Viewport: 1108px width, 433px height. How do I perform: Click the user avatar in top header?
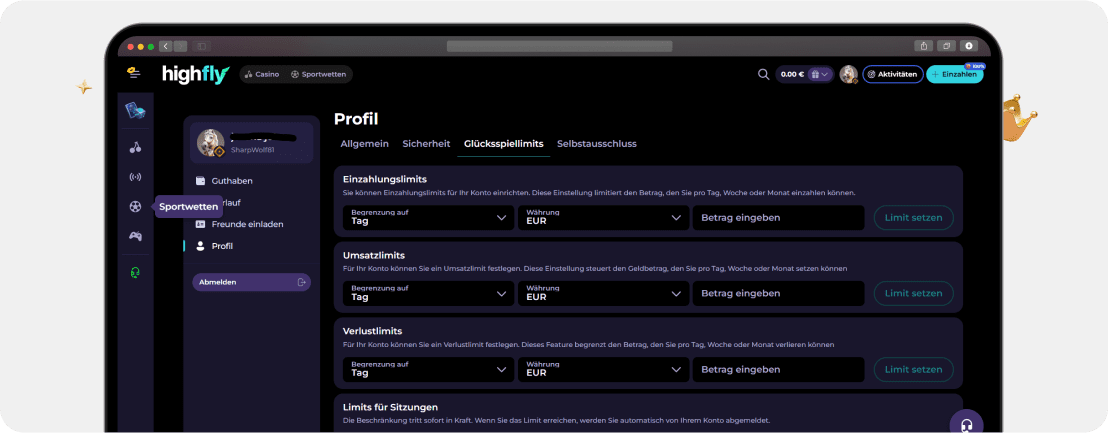tap(848, 74)
